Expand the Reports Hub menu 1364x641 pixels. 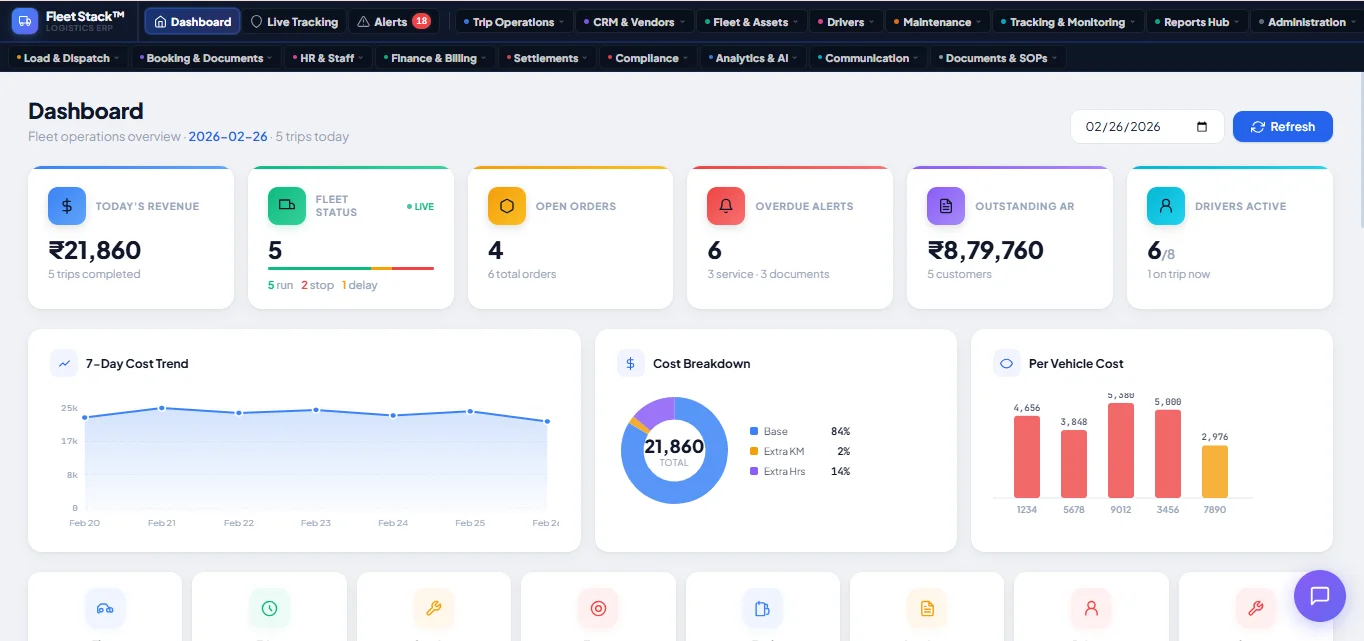pos(1197,22)
